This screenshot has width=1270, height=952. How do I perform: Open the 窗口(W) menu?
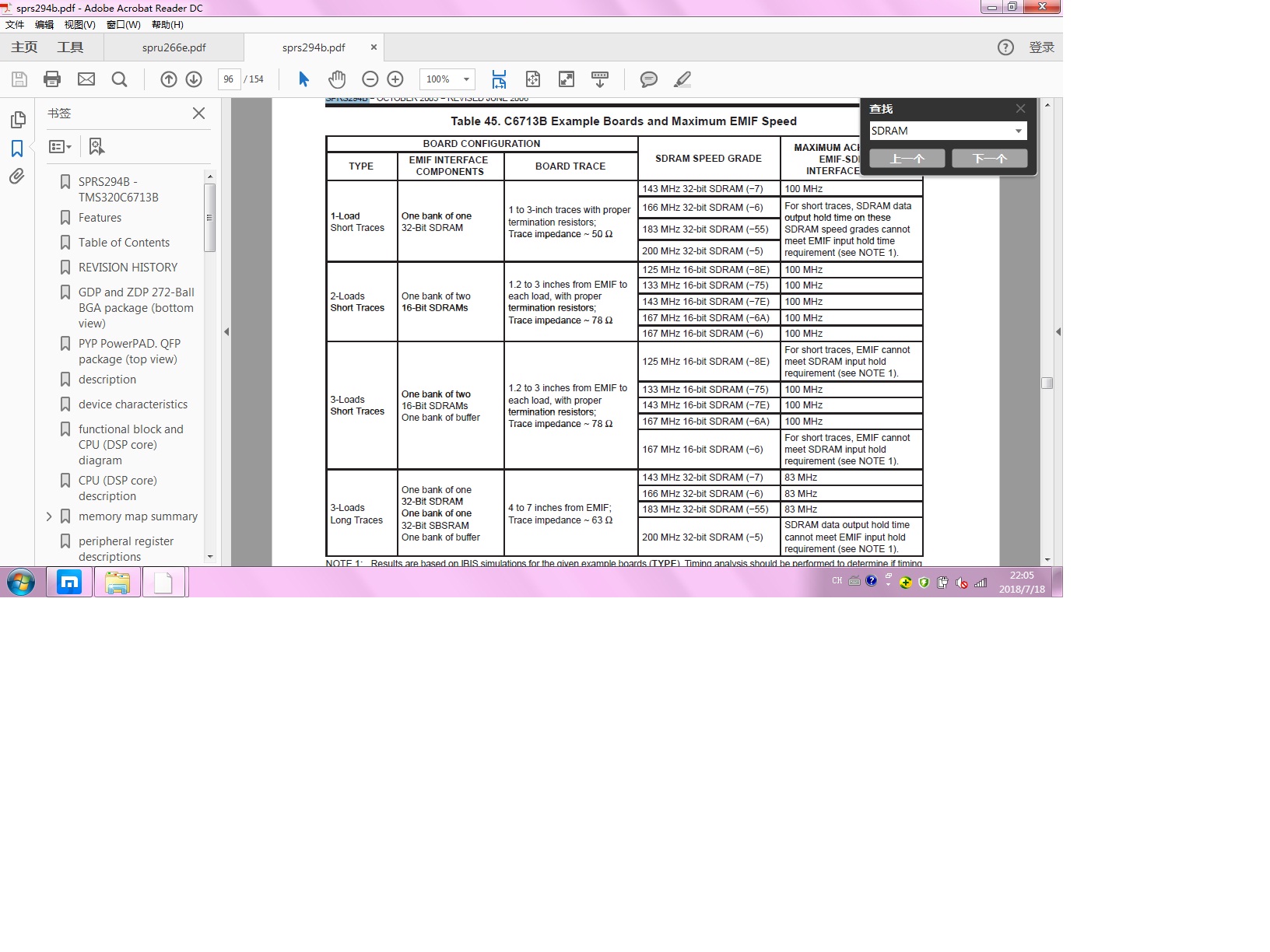[x=124, y=25]
